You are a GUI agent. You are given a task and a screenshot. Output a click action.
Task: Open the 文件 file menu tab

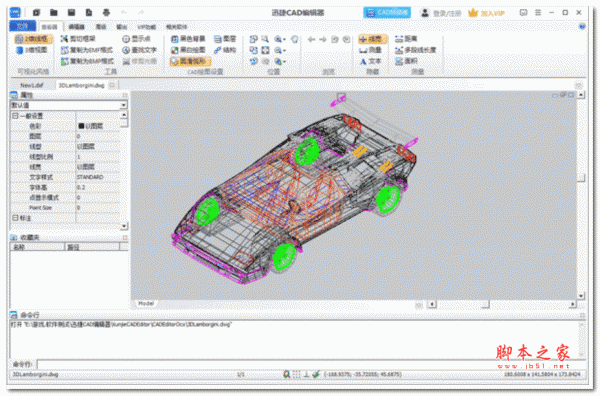[x=22, y=26]
